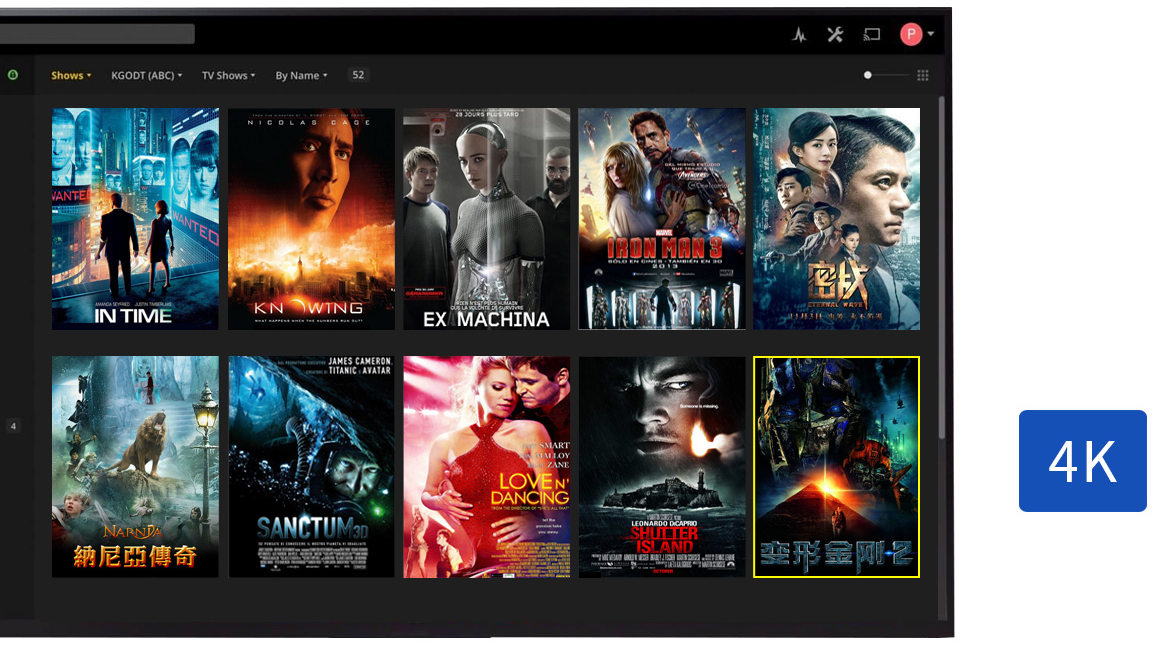
Task: Open the Iron Man 3 poster
Action: pyautogui.click(x=662, y=219)
